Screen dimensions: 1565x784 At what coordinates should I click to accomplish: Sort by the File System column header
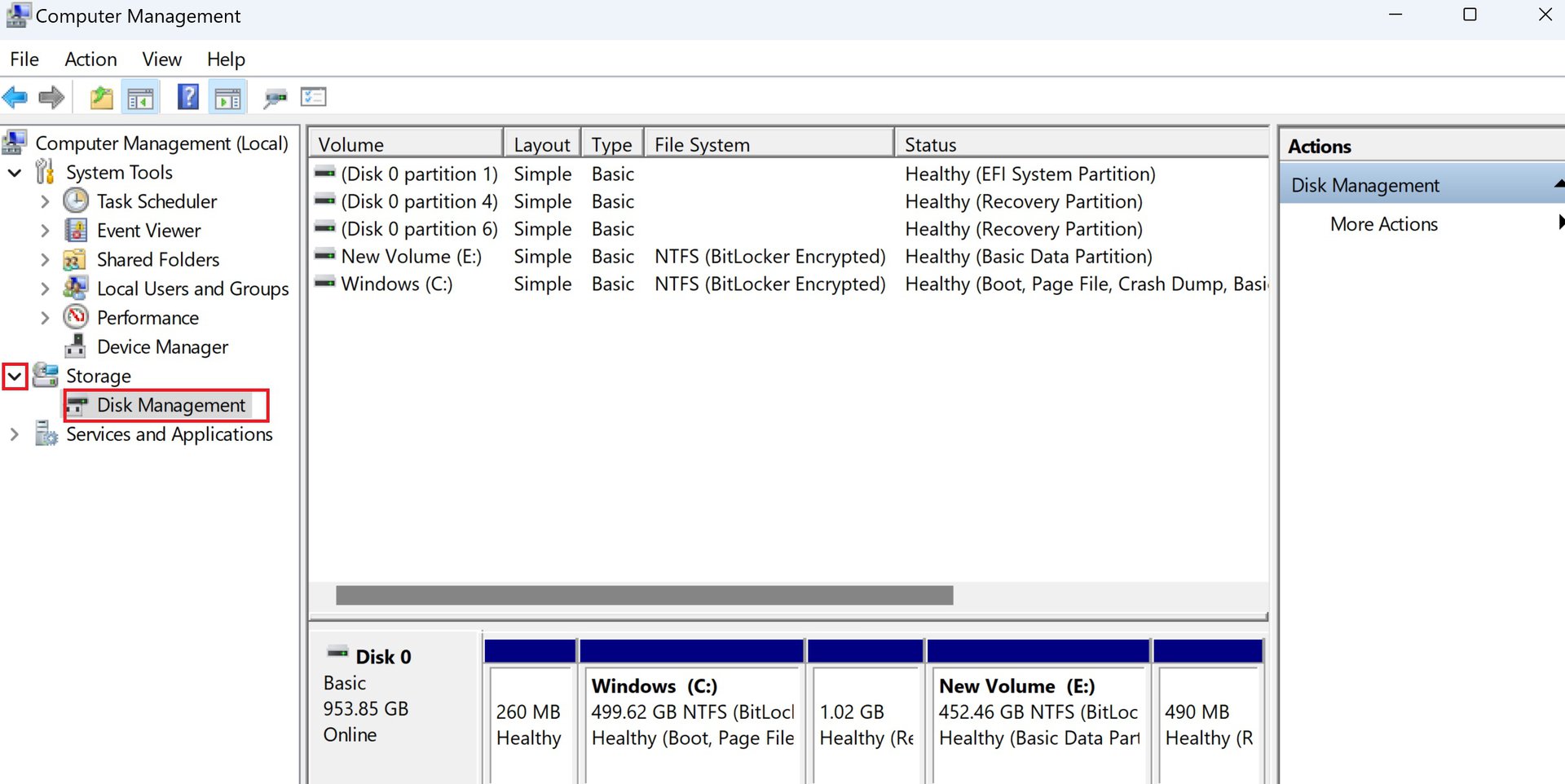769,143
